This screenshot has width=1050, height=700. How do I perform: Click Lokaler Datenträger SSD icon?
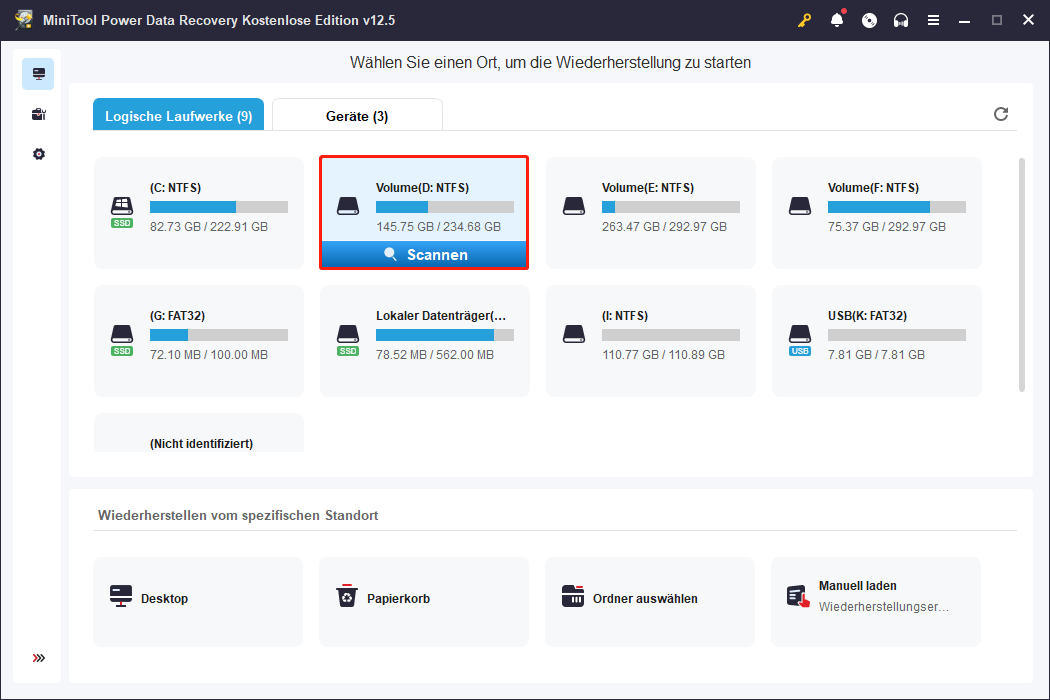coord(348,340)
